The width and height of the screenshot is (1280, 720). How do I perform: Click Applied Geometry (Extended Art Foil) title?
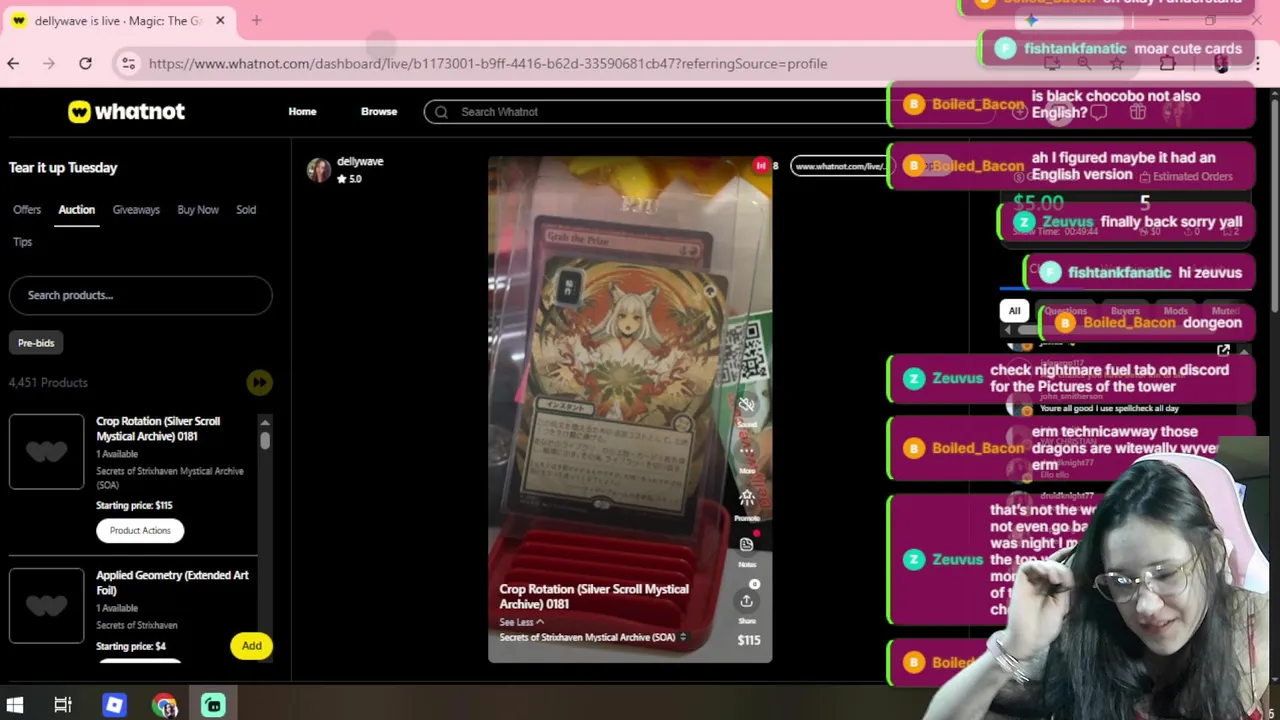172,583
